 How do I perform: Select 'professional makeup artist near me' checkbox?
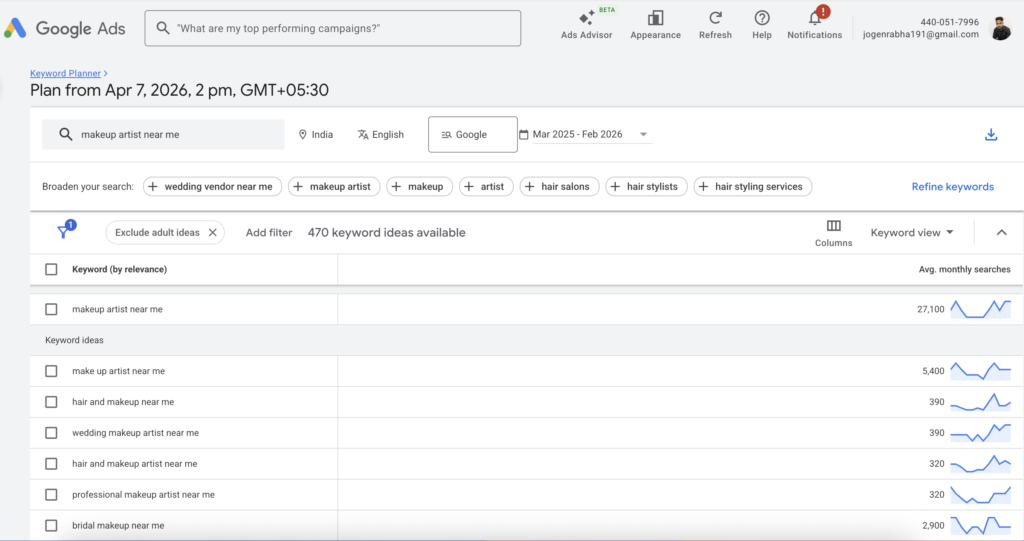[x=51, y=495]
